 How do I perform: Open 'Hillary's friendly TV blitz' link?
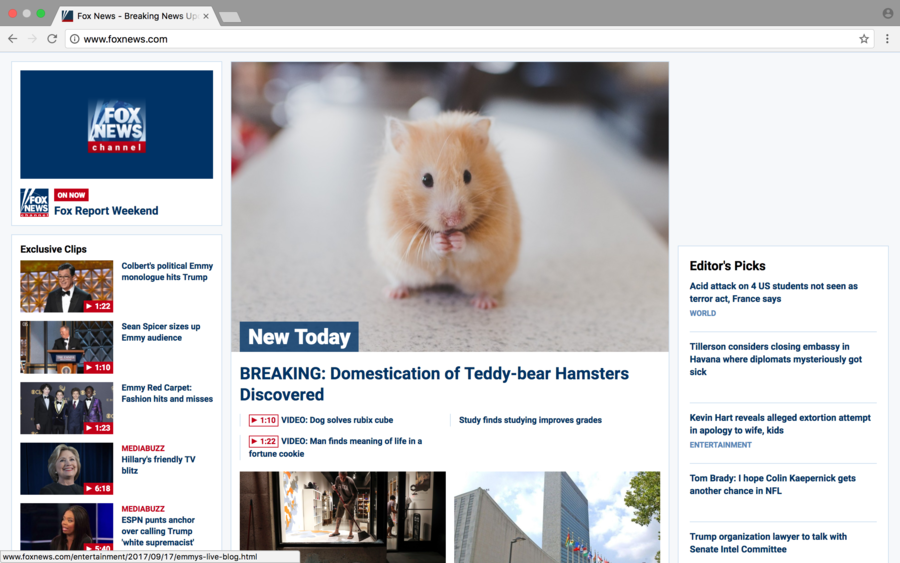158,465
